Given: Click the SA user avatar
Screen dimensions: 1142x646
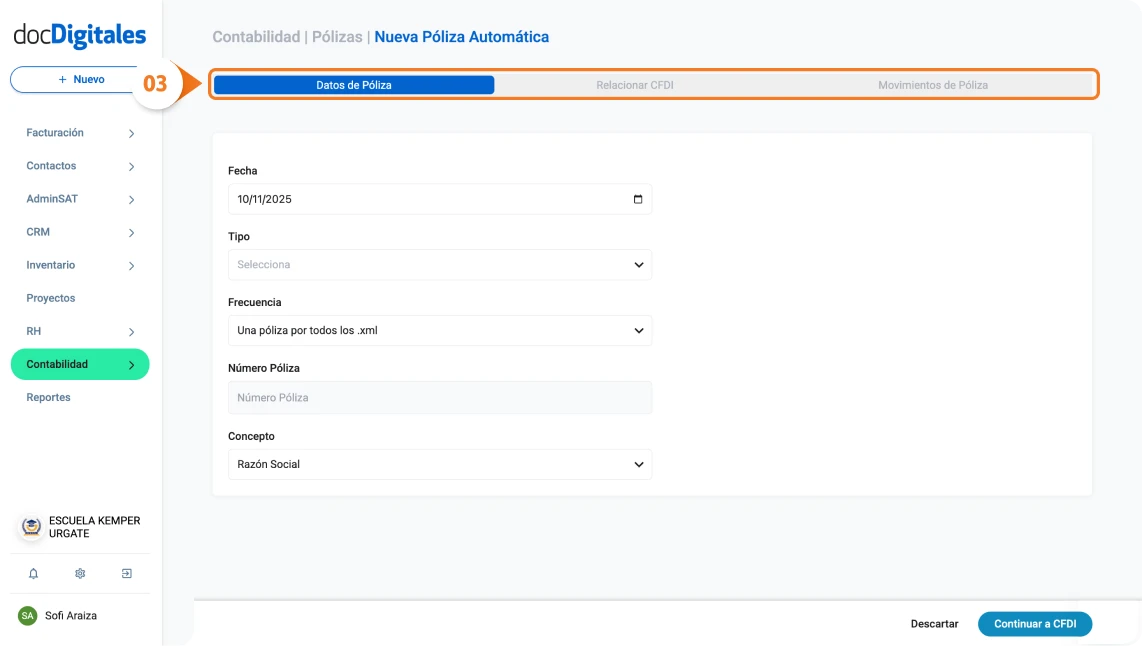Looking at the screenshot, I should 27,616.
